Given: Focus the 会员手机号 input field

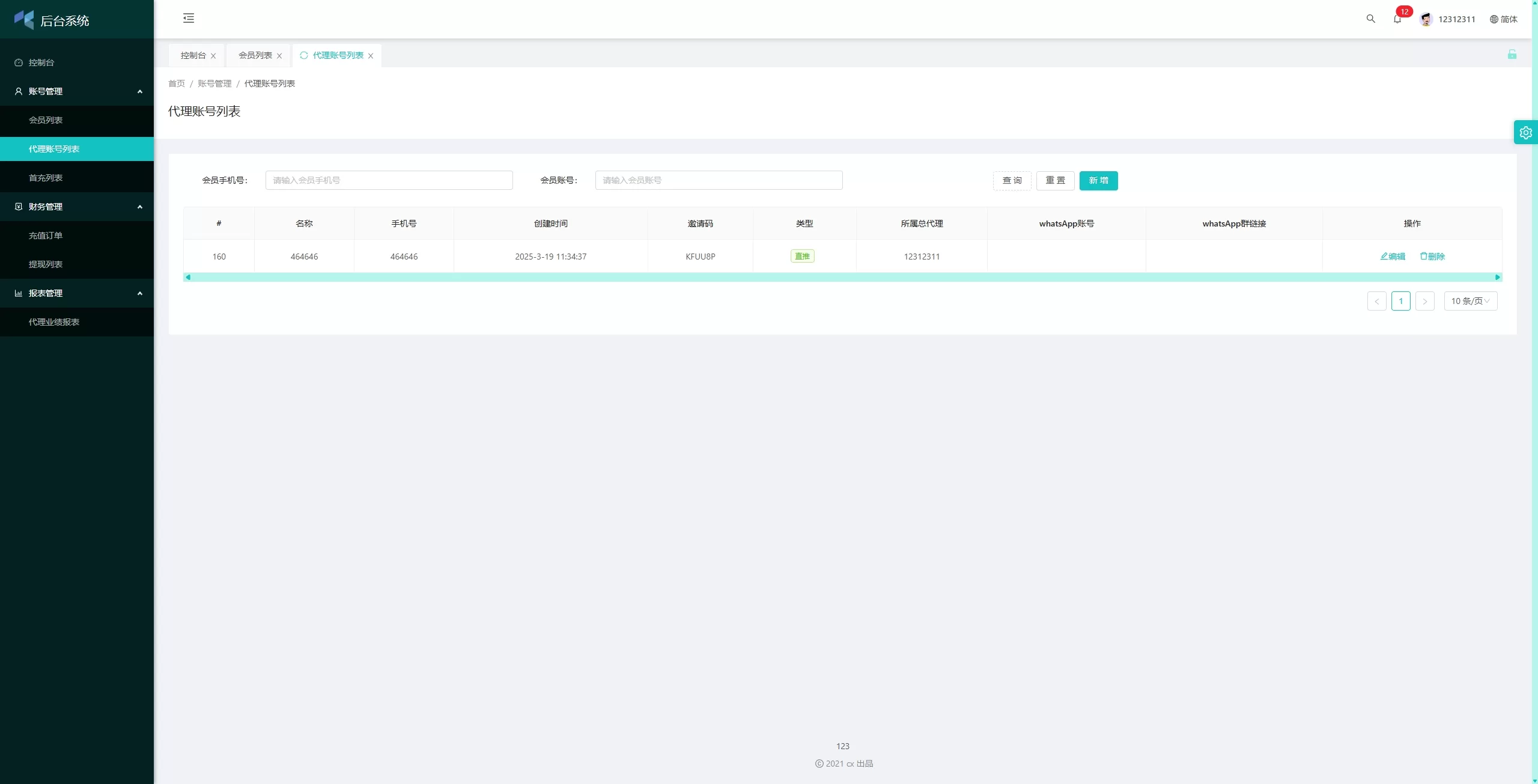Looking at the screenshot, I should 389,180.
